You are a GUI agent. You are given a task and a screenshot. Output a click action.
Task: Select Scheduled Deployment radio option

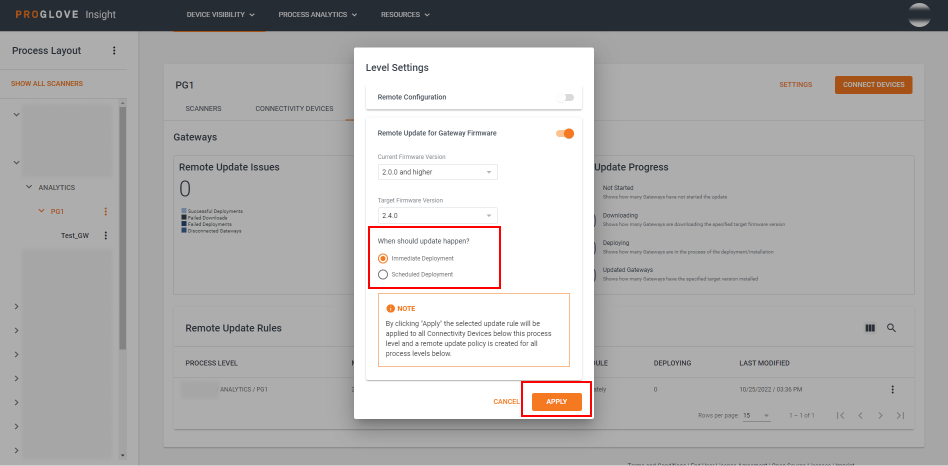coord(383,274)
